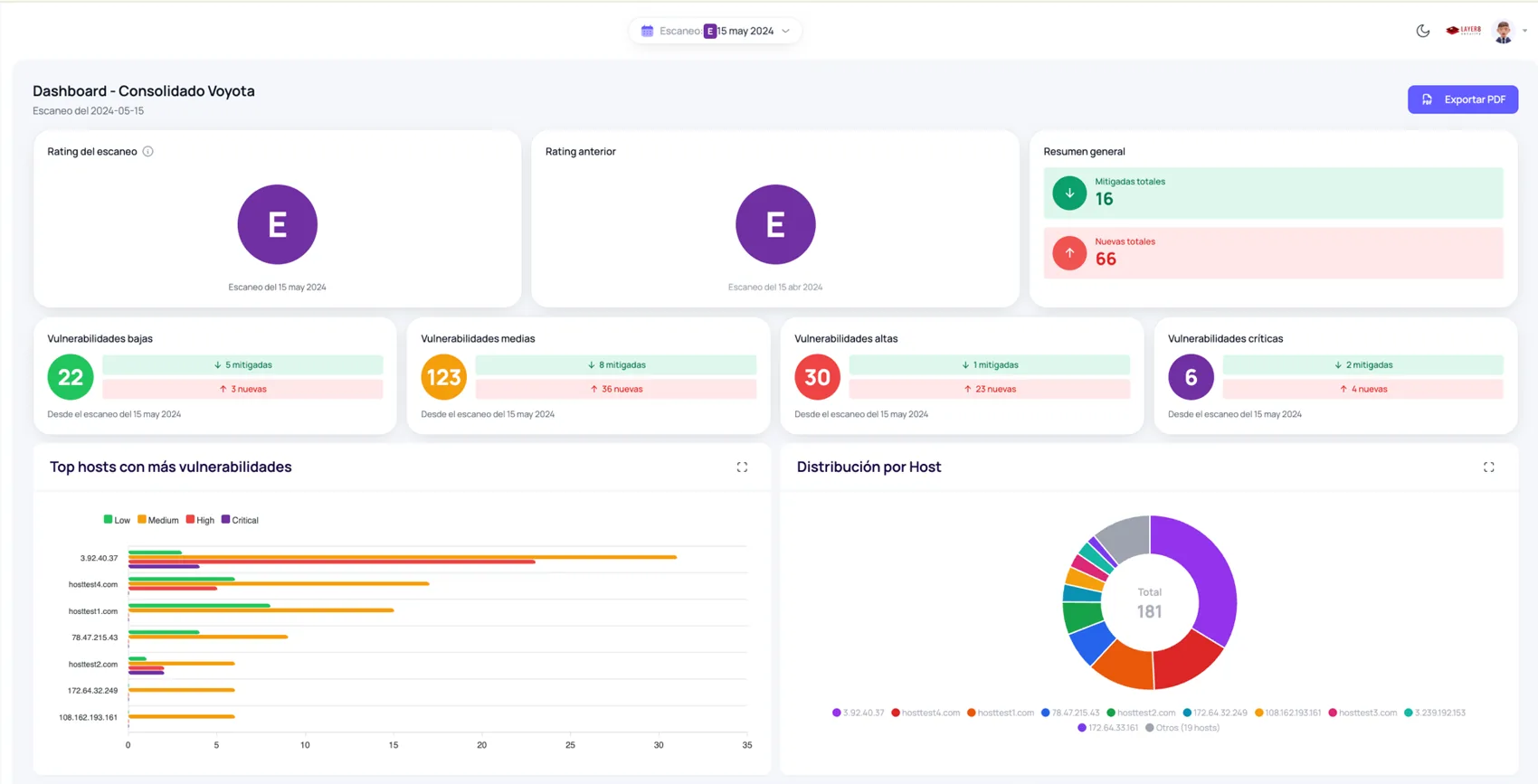Click the red High bar for 3.92.40.37
The width and height of the screenshot is (1538, 784).
coord(332,562)
